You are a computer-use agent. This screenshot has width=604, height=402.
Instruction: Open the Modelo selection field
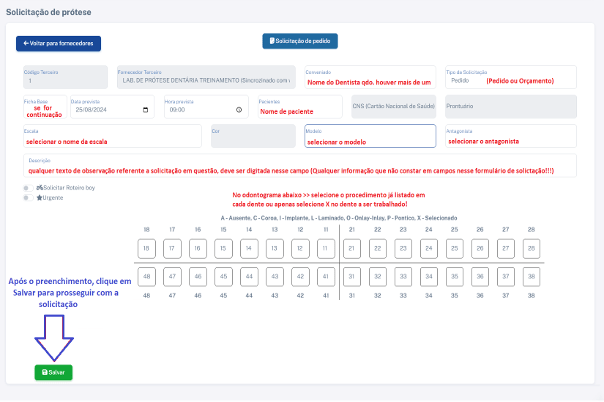[370, 136]
